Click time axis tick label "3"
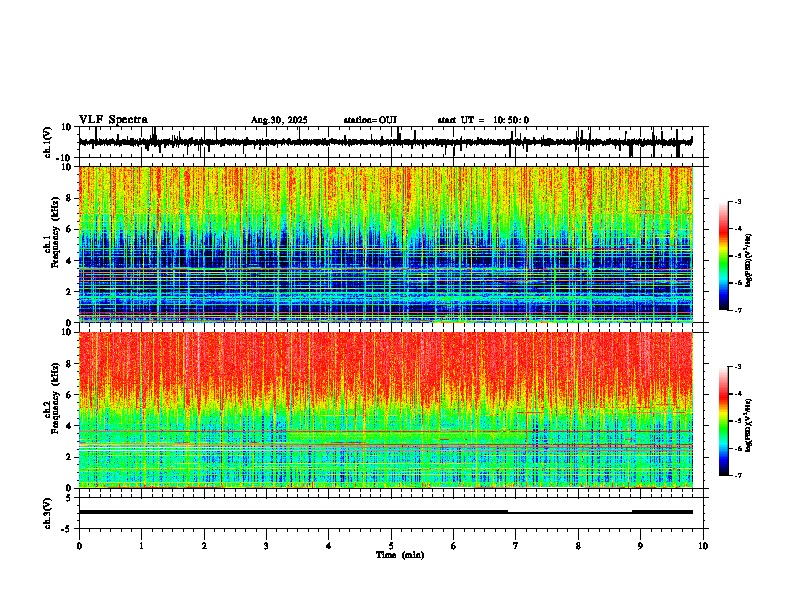 click(266, 546)
